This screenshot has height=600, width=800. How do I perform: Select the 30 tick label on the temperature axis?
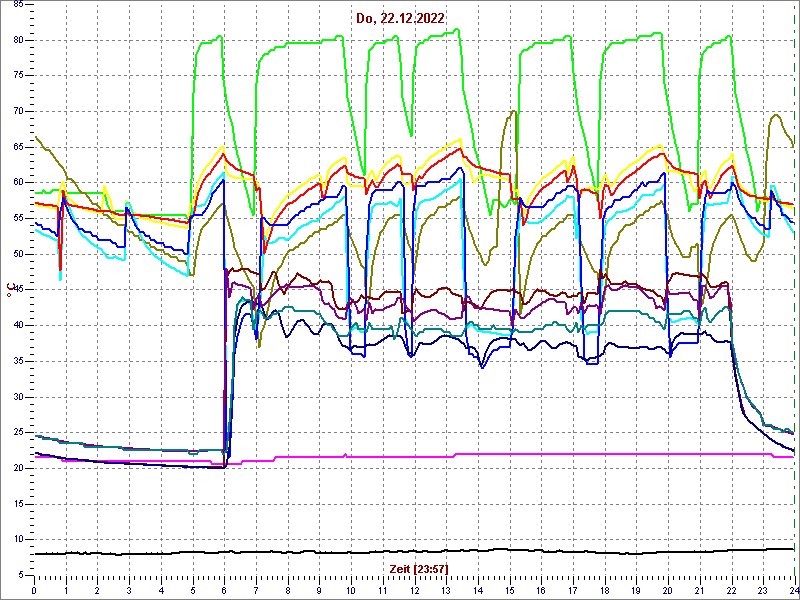(x=18, y=397)
